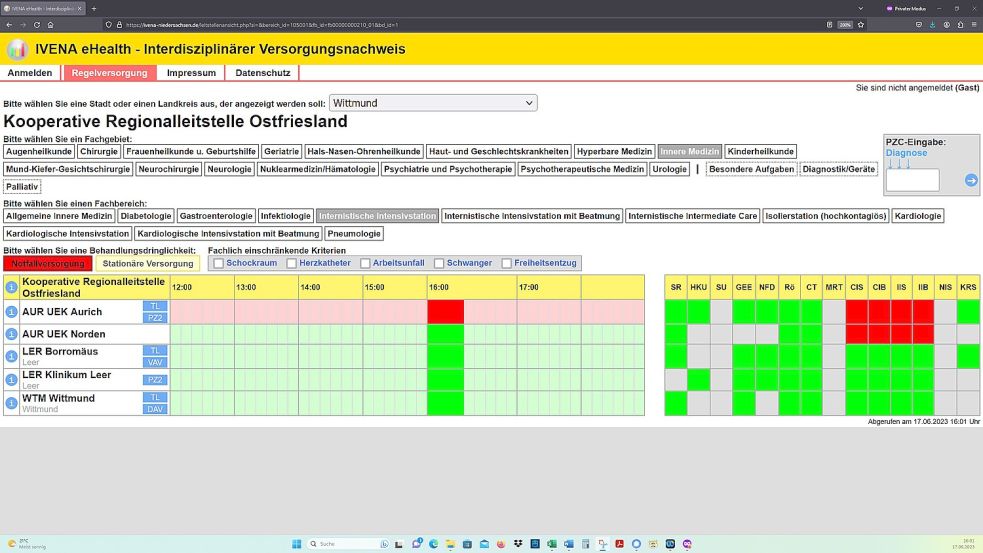Open Diagnostik/Geräte category
Screen dimensions: 983x553
(839, 169)
